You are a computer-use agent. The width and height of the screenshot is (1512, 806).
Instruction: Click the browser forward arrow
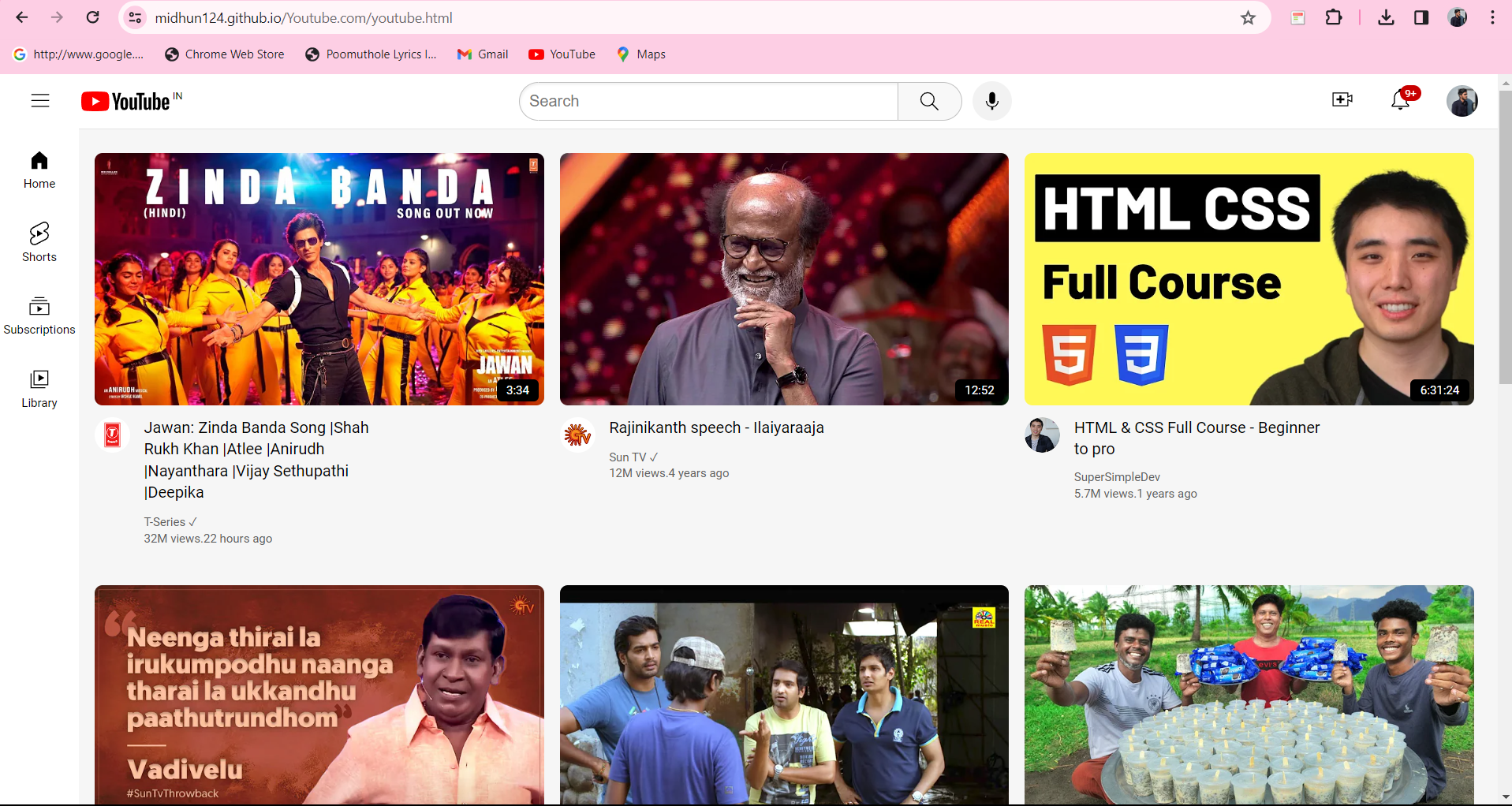pos(57,17)
